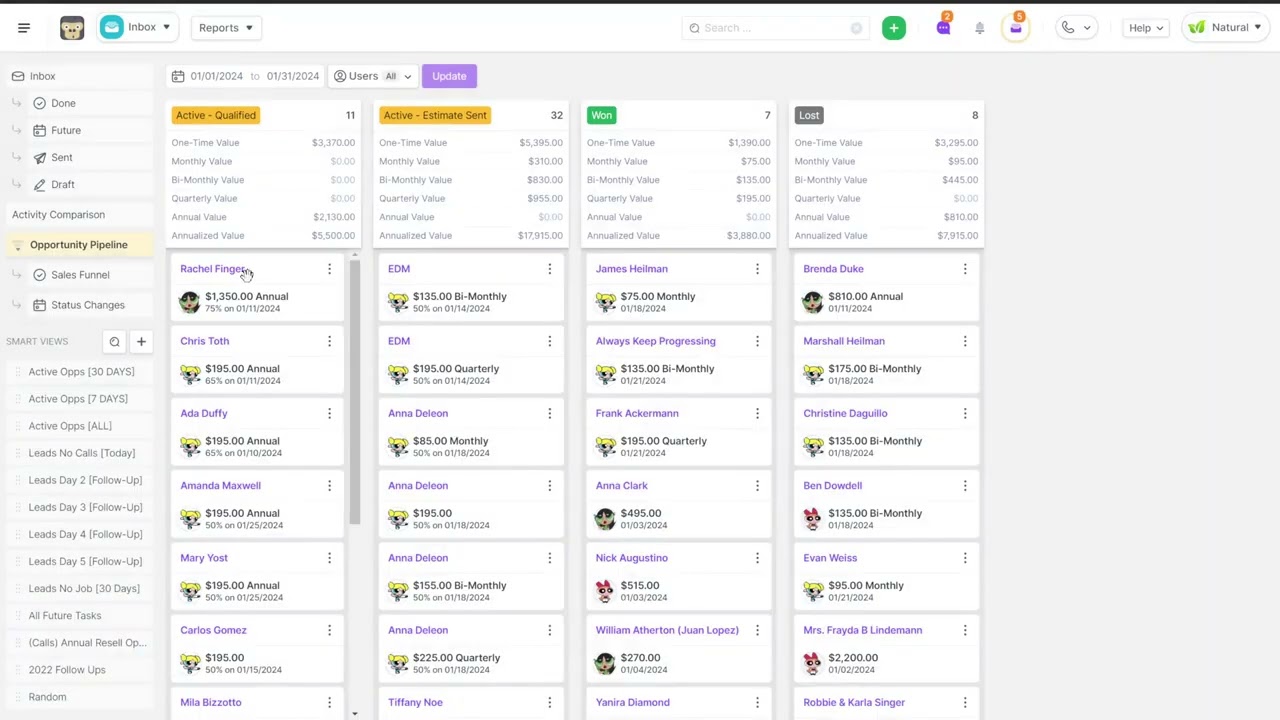The width and height of the screenshot is (1280, 720).
Task: Open the Inbox dropdown in header
Action: point(138,28)
